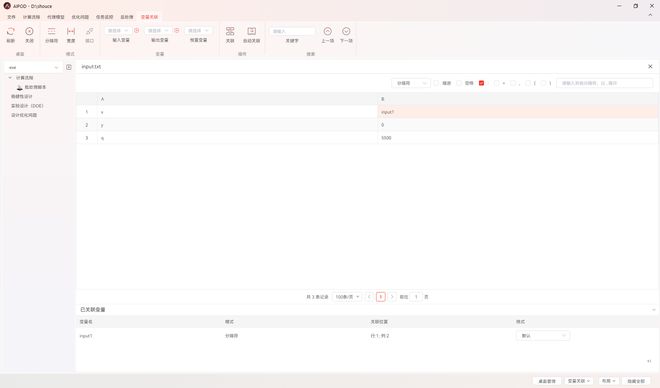Click the small icon beside sidebar dropdown
The height and width of the screenshot is (388, 660).
pos(69,67)
